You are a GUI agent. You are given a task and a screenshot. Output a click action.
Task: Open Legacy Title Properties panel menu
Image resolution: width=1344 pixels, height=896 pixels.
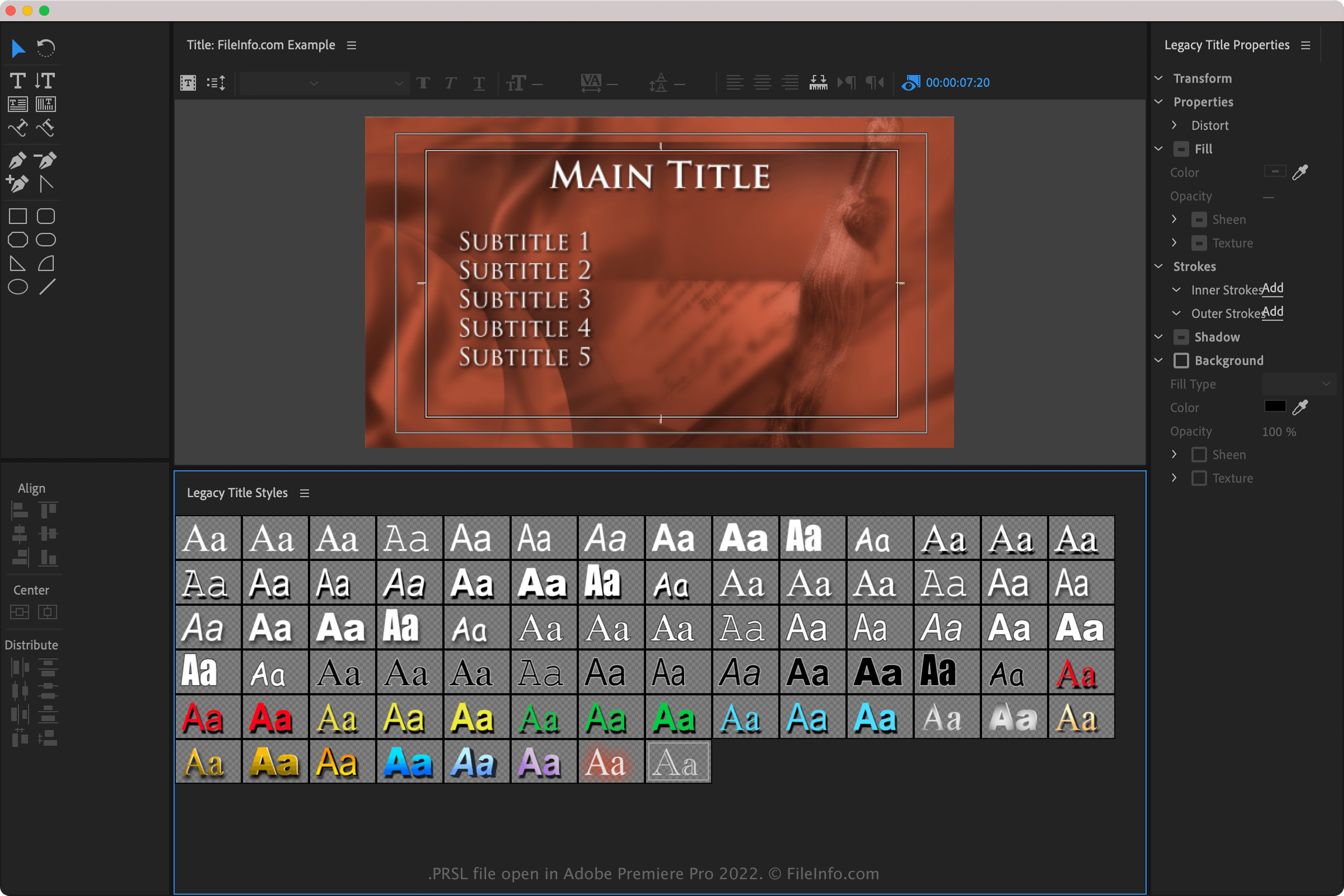point(1305,45)
